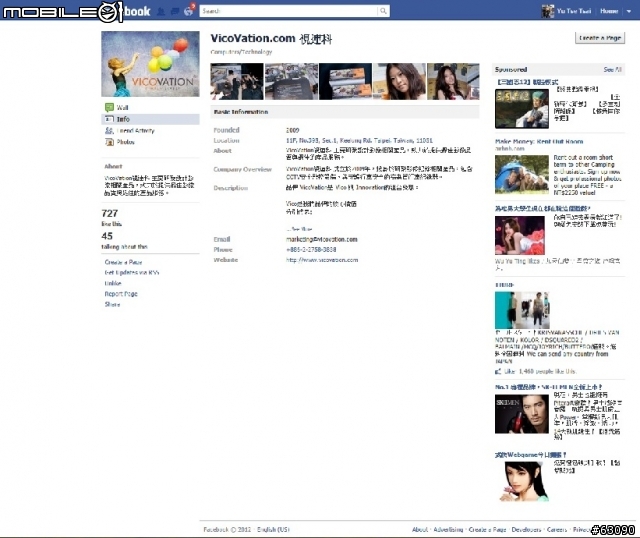Click ad image of woman with roses
The width and height of the screenshot is (640, 538).
tap(520, 236)
